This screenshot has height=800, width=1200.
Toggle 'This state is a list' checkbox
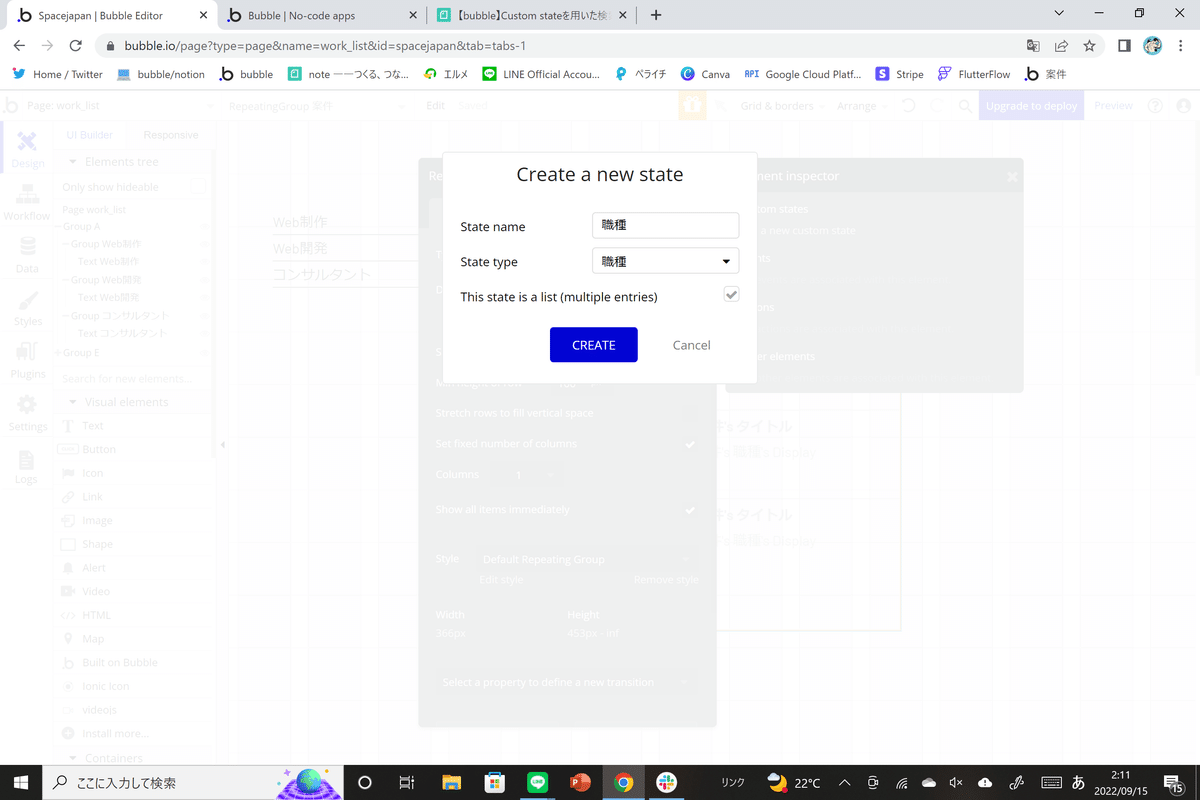click(731, 295)
